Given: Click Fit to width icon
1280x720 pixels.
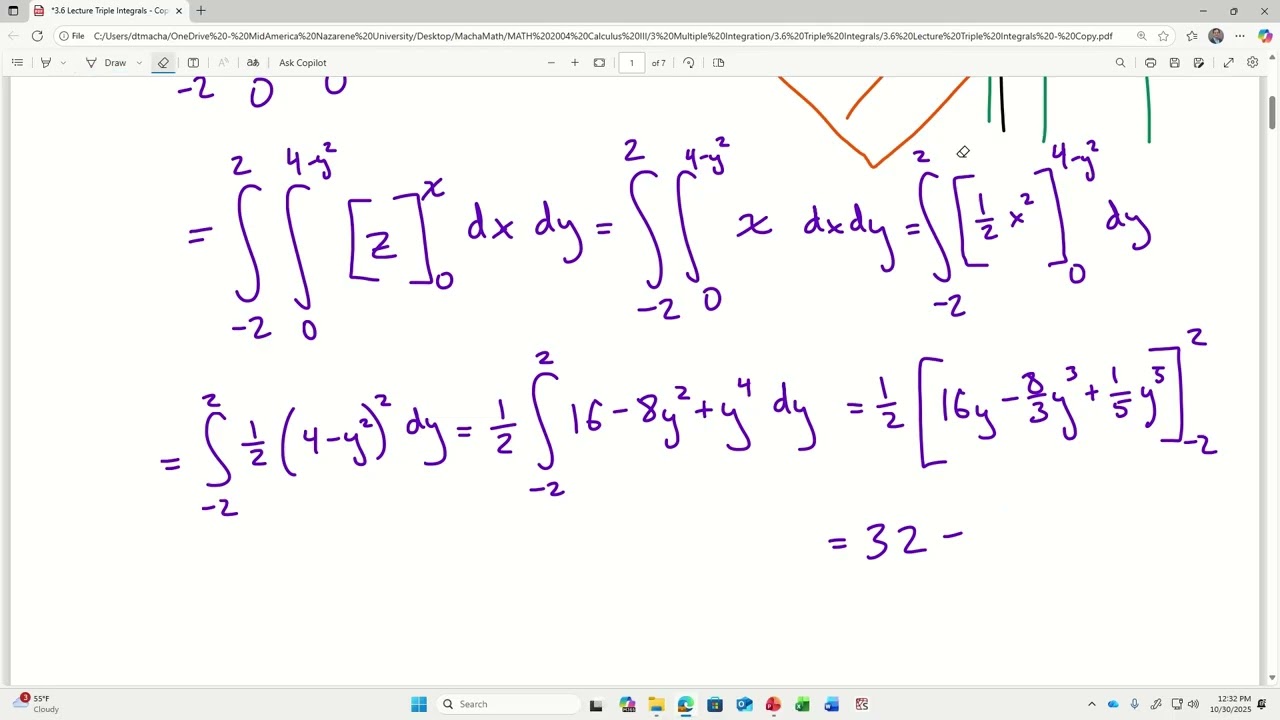Looking at the screenshot, I should click(x=599, y=62).
